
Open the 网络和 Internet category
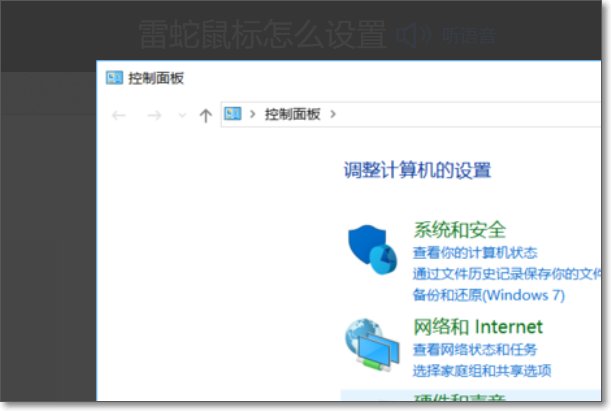point(478,326)
